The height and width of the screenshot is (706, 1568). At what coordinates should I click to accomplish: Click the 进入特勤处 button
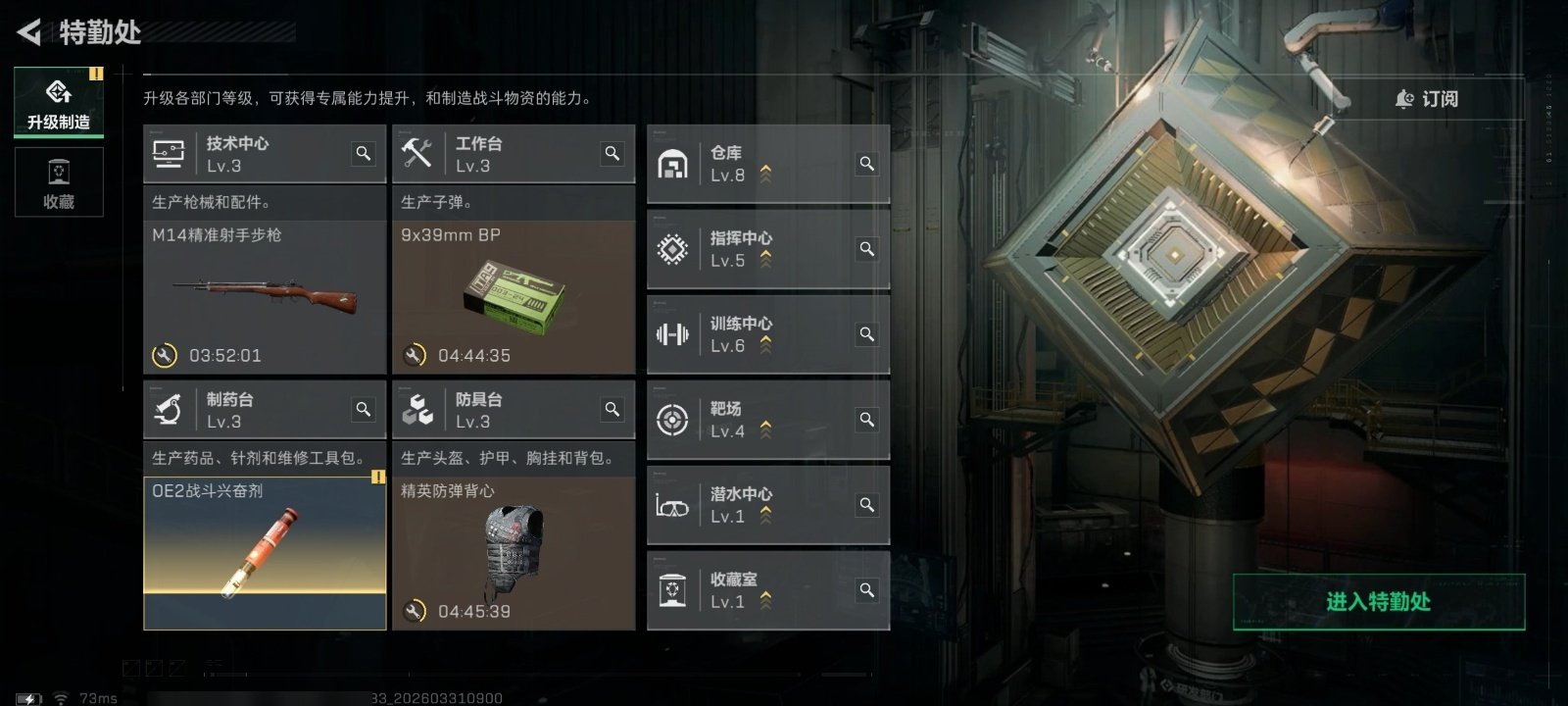(1379, 602)
